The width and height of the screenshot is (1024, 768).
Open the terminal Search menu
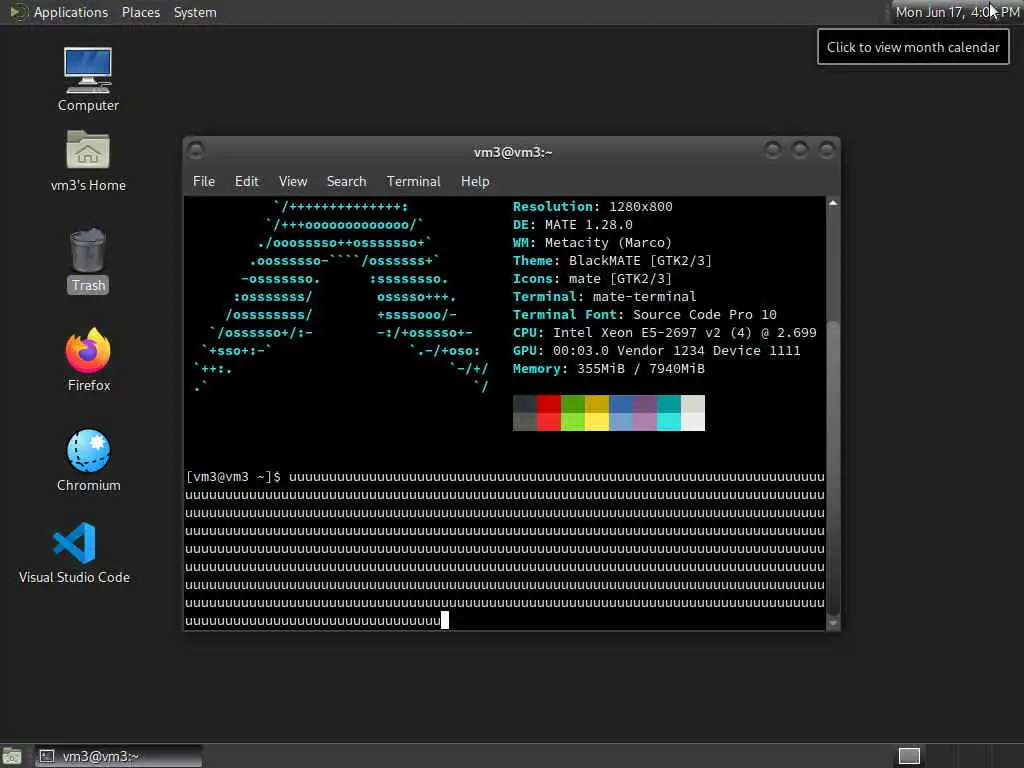(x=346, y=182)
